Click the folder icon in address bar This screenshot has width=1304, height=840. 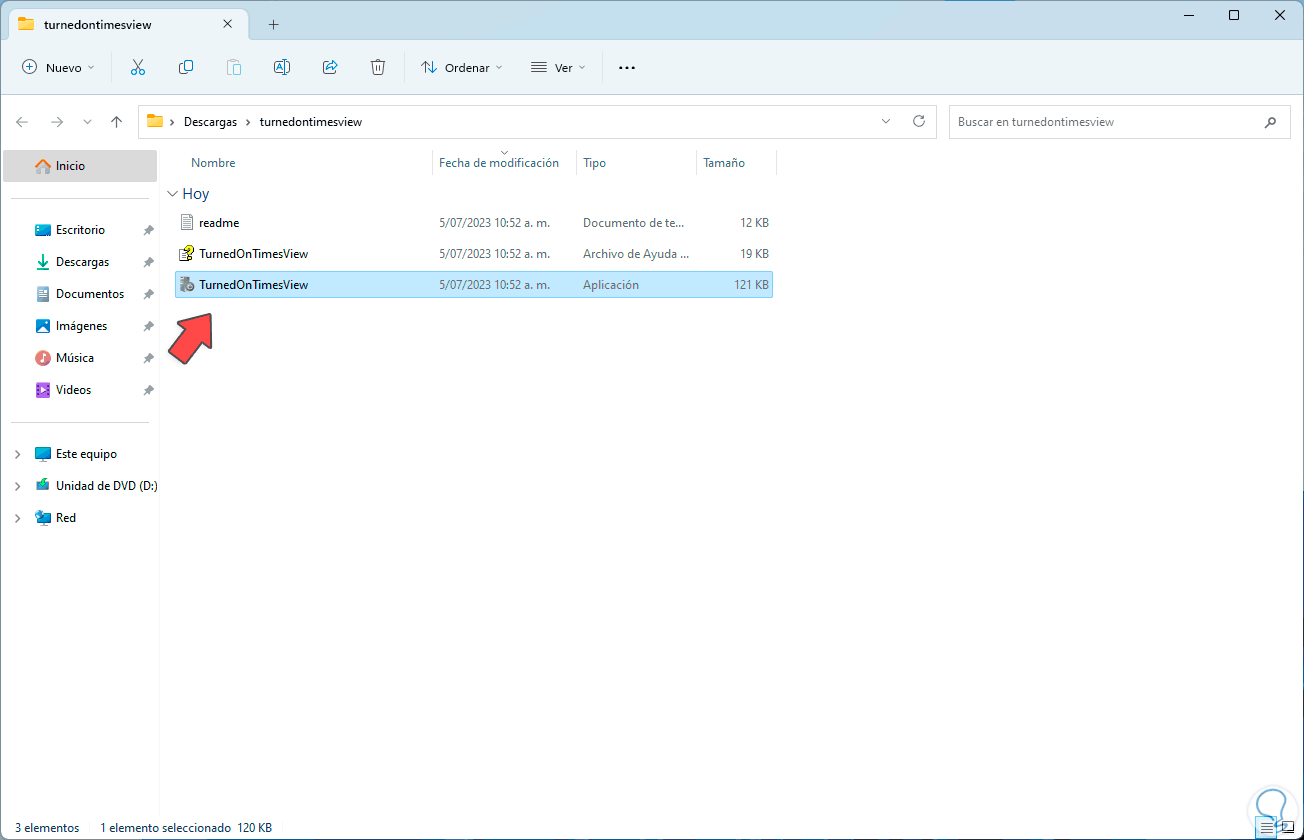click(155, 122)
